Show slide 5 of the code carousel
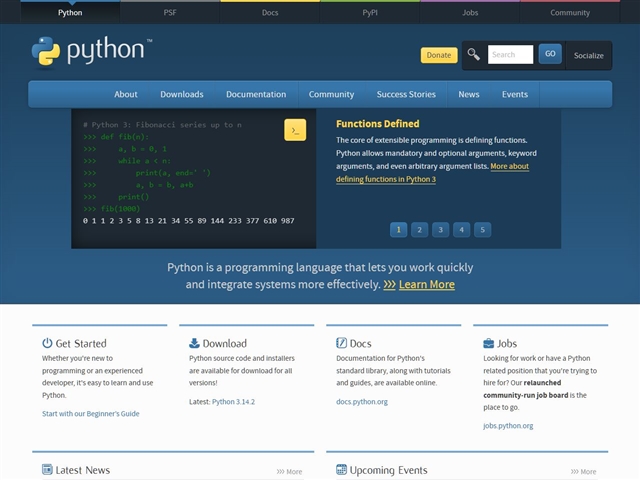This screenshot has height=480, width=640. [482, 230]
